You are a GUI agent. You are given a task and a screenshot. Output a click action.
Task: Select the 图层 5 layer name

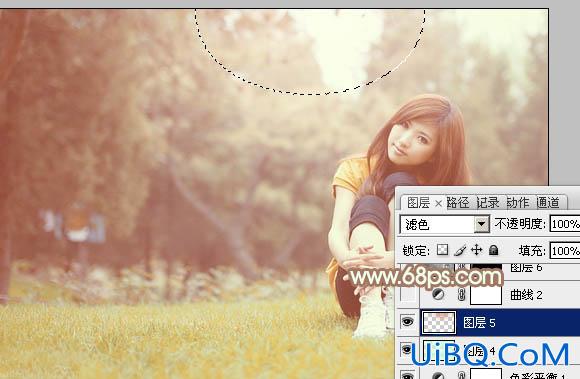(x=479, y=322)
